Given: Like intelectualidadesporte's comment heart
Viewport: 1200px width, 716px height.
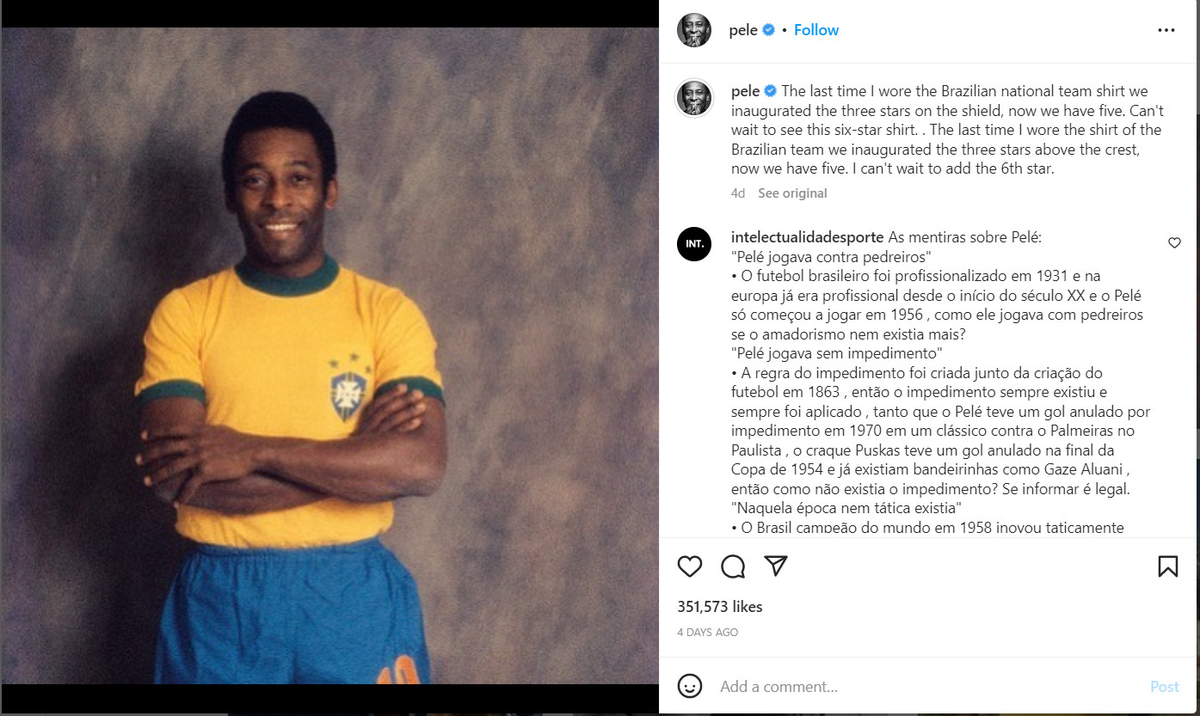Looking at the screenshot, I should pyautogui.click(x=1174, y=243).
